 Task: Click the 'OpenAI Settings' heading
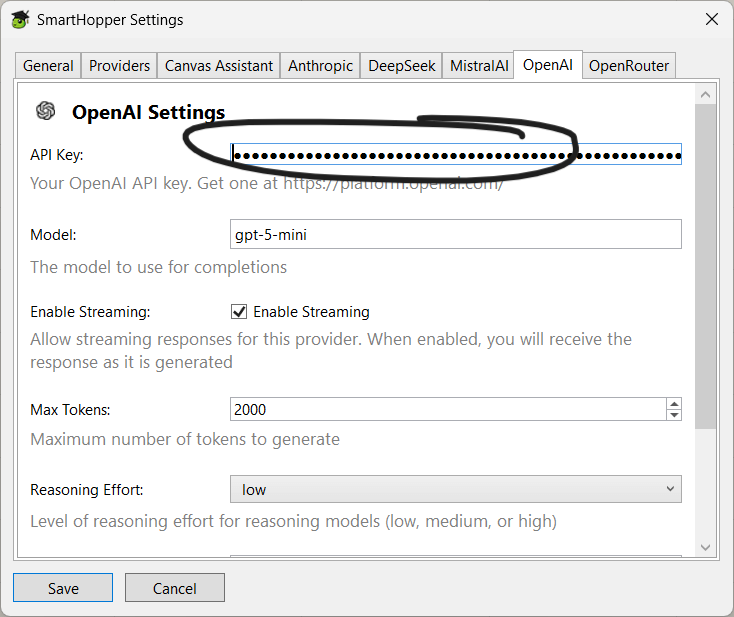point(148,112)
